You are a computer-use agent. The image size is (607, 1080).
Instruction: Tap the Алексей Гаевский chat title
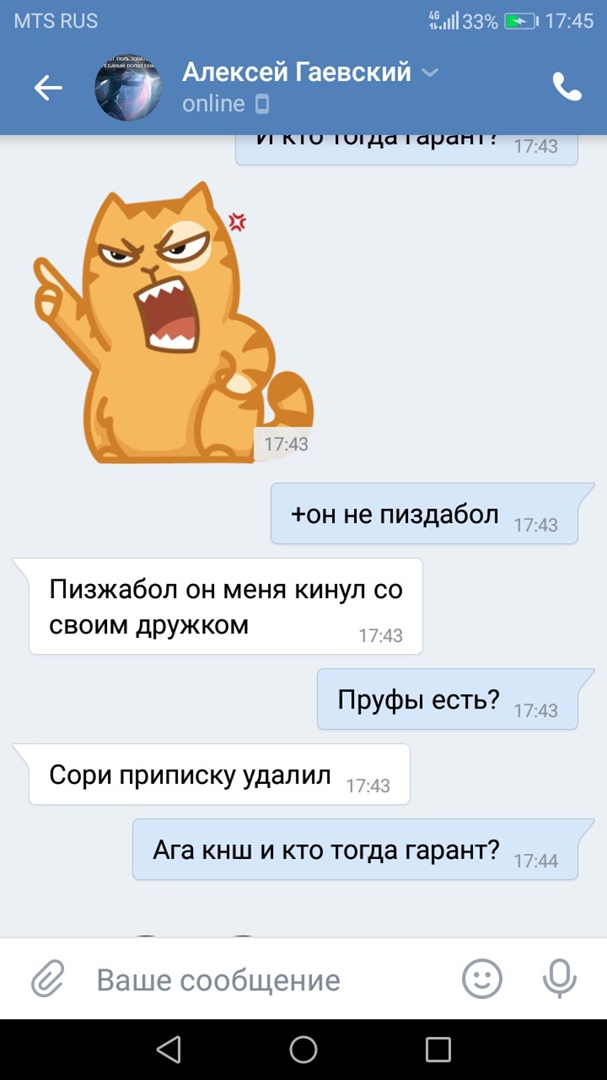coord(296,72)
